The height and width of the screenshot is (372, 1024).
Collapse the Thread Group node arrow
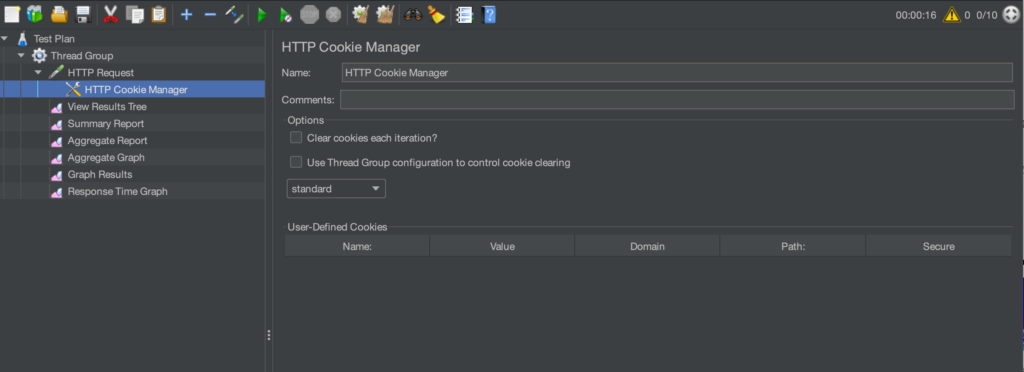tap(22, 55)
